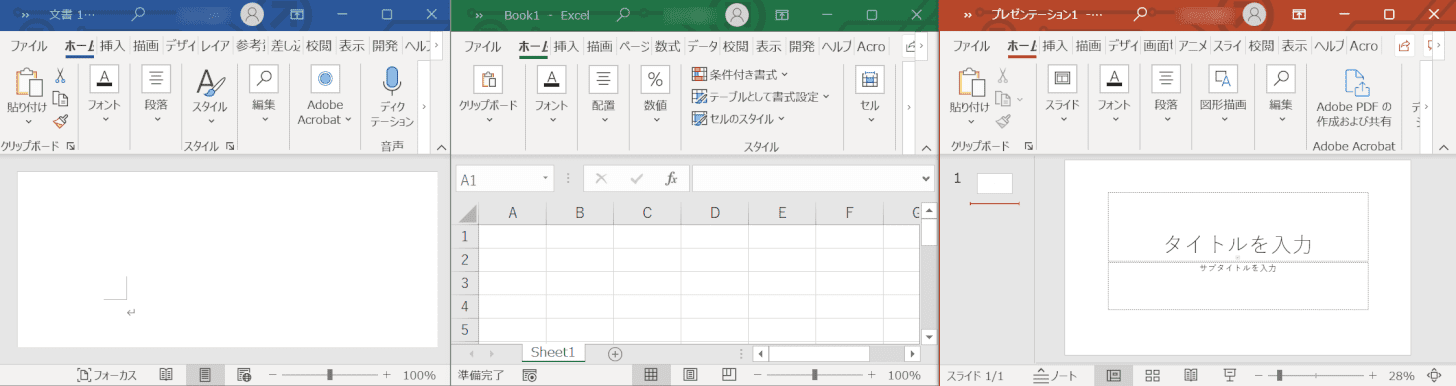Click the Cut scissors icon in Word
The width and height of the screenshot is (1456, 386).
point(60,76)
